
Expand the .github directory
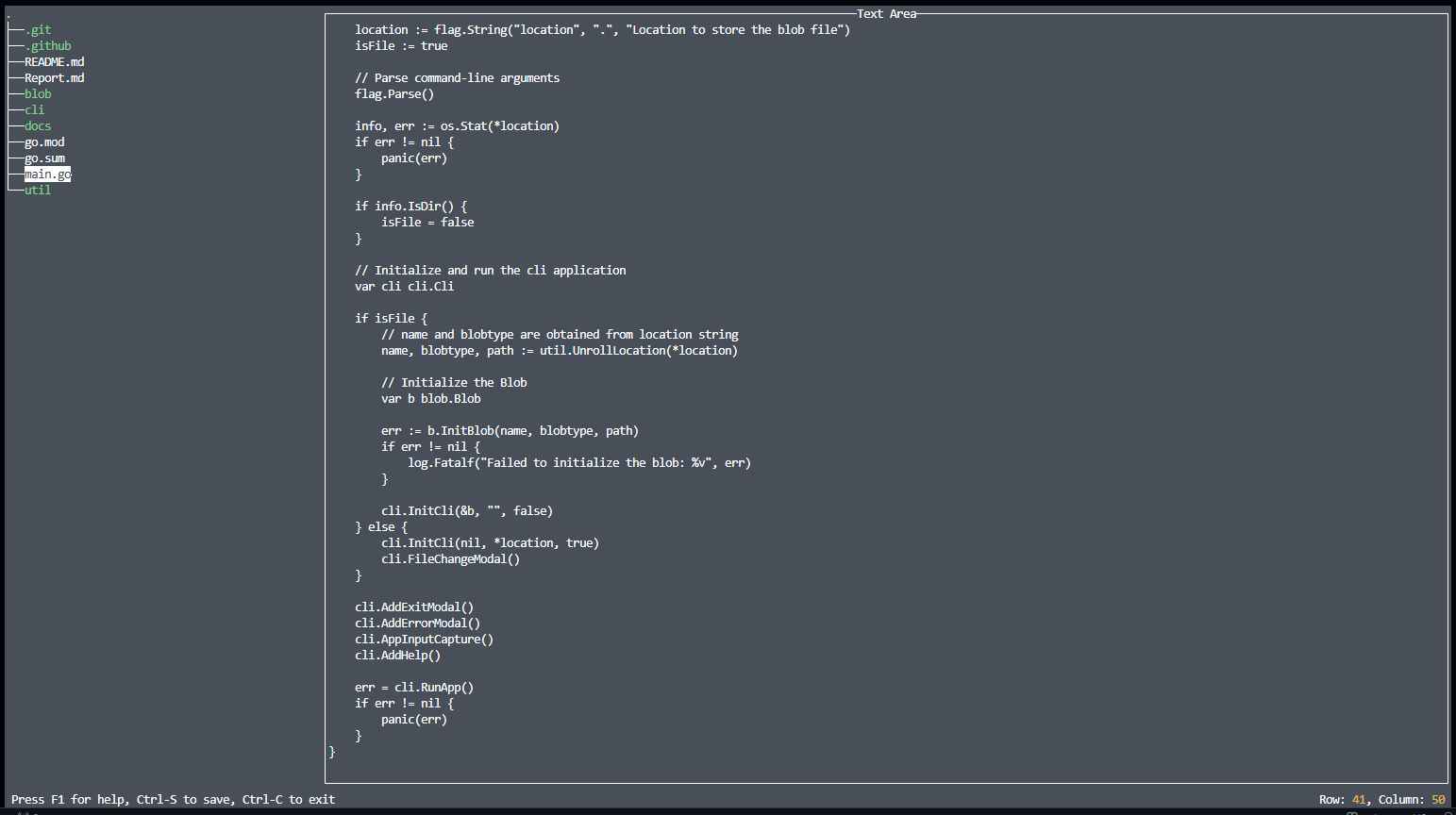[x=48, y=46]
